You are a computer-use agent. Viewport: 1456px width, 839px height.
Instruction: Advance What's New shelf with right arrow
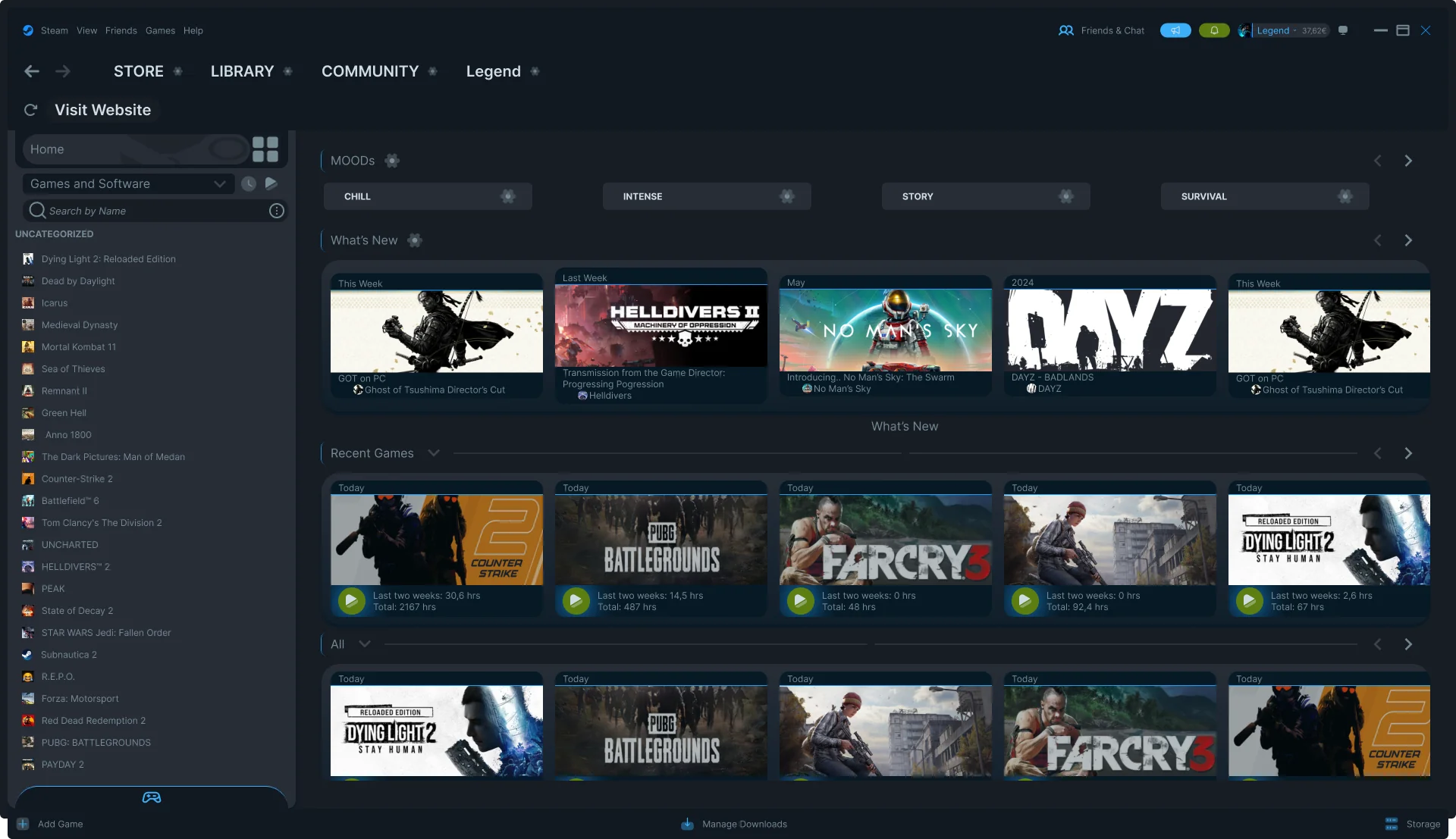[1408, 240]
